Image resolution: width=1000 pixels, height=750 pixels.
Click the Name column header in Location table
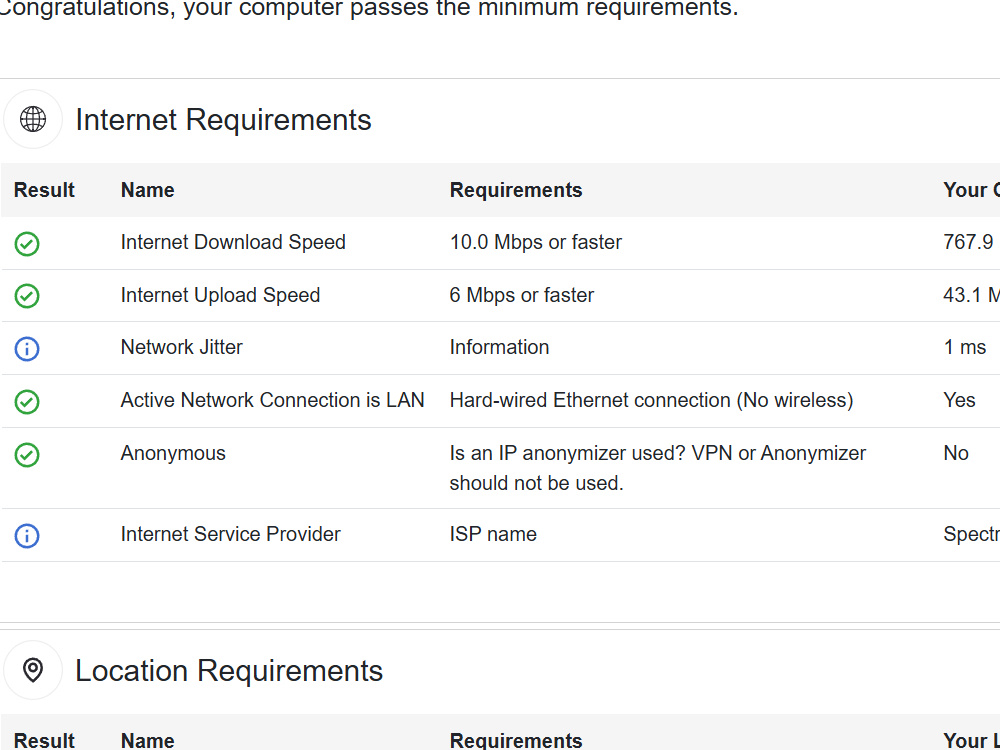pos(147,740)
